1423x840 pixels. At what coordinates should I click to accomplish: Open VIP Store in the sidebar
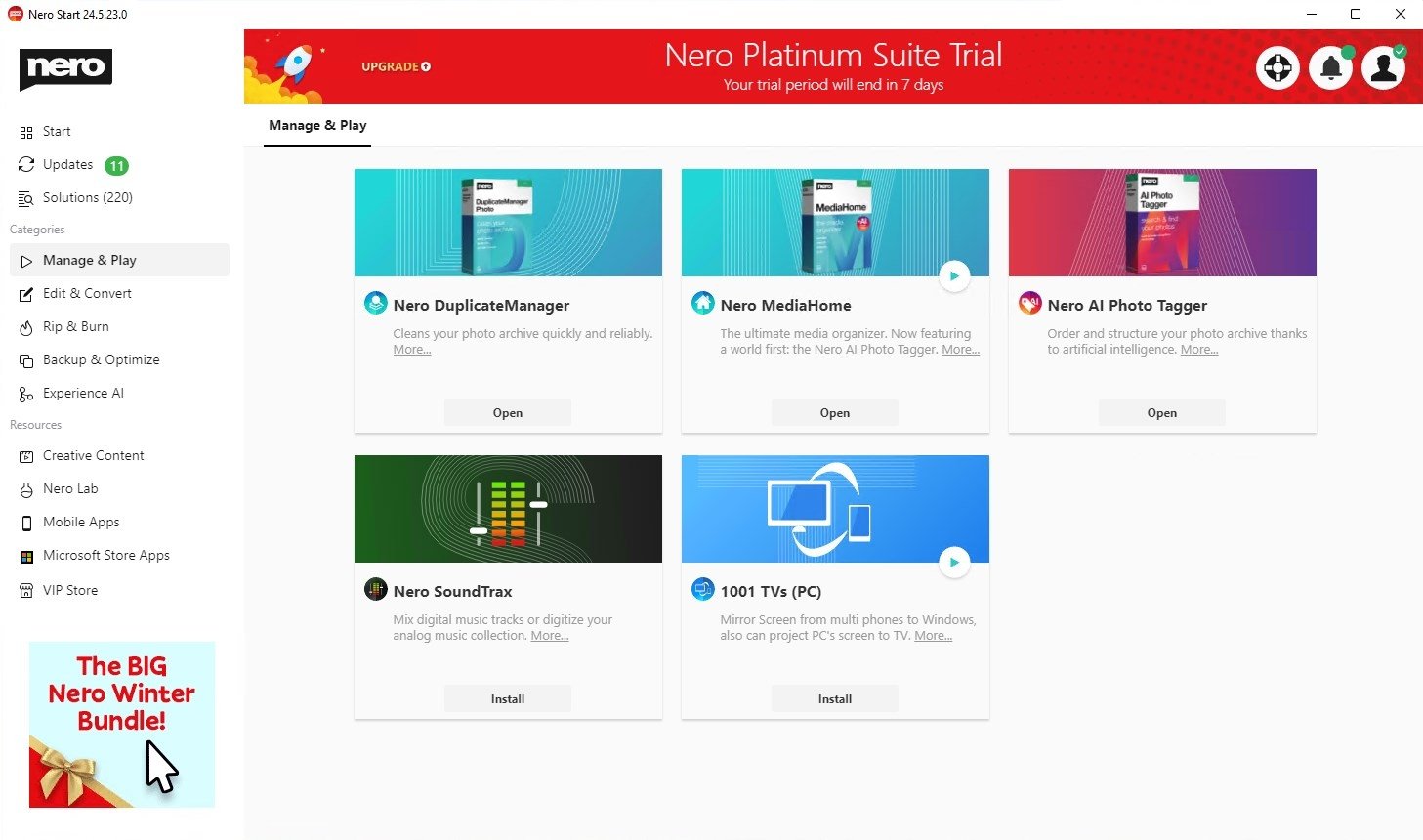coord(70,591)
